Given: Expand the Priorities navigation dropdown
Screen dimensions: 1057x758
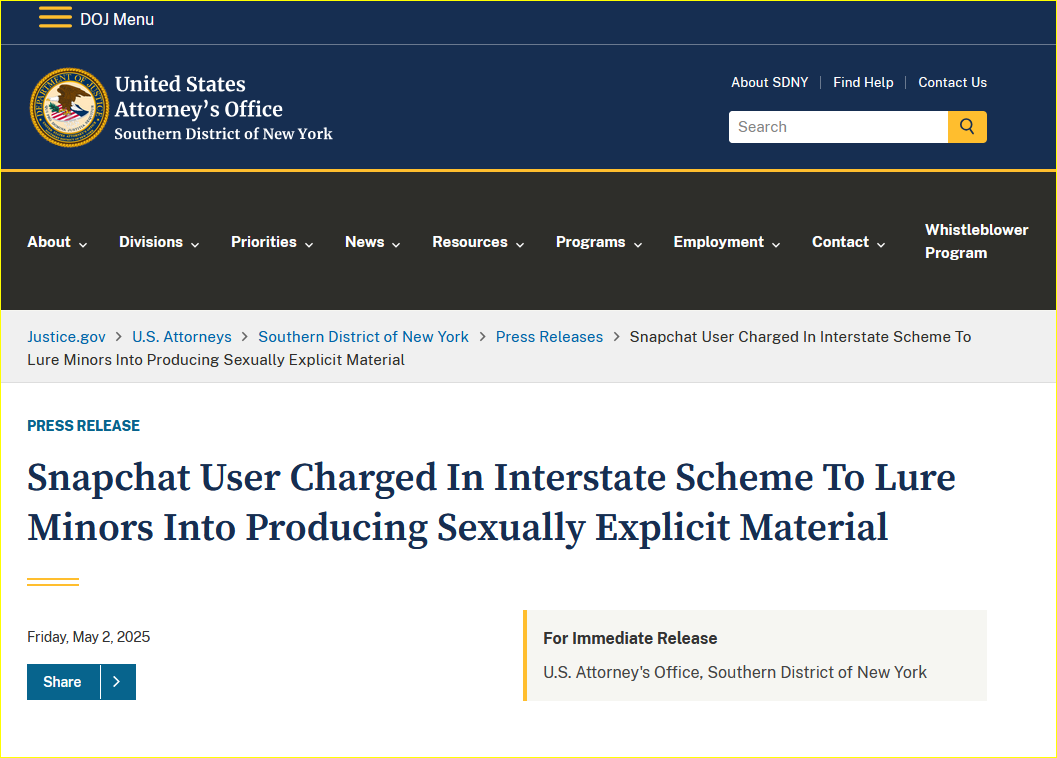Looking at the screenshot, I should [272, 242].
